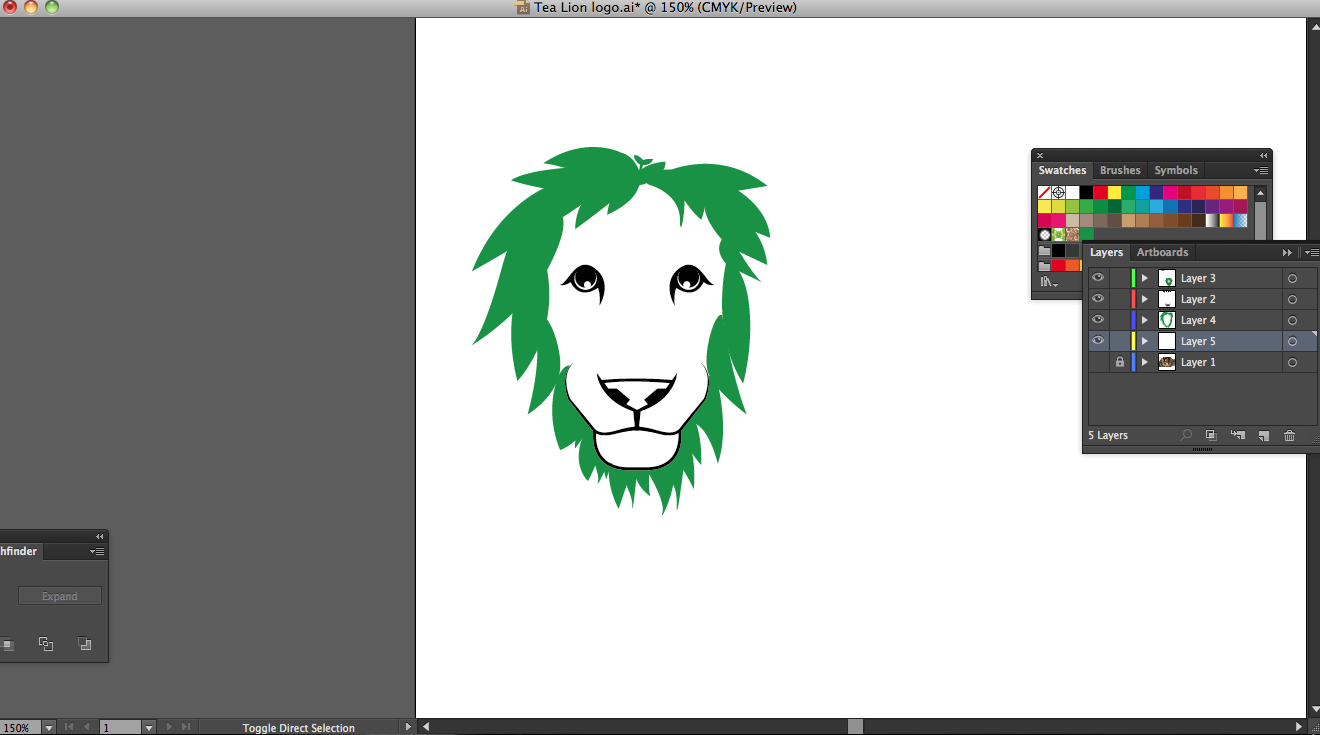This screenshot has height=735, width=1320.
Task: Hide Layer 3 using its eye icon
Action: [1098, 278]
